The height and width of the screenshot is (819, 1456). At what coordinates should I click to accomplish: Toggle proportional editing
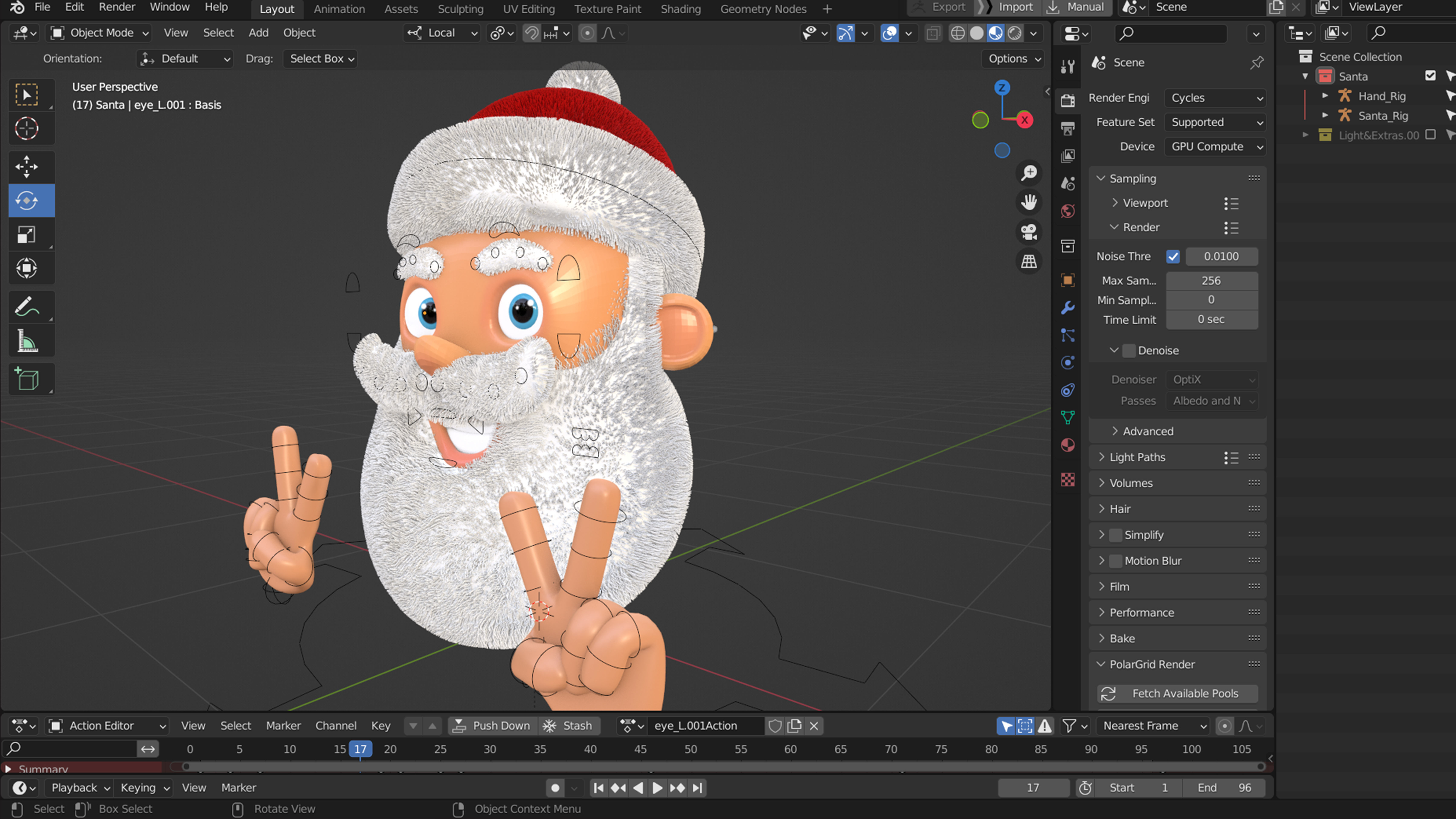pos(587,33)
